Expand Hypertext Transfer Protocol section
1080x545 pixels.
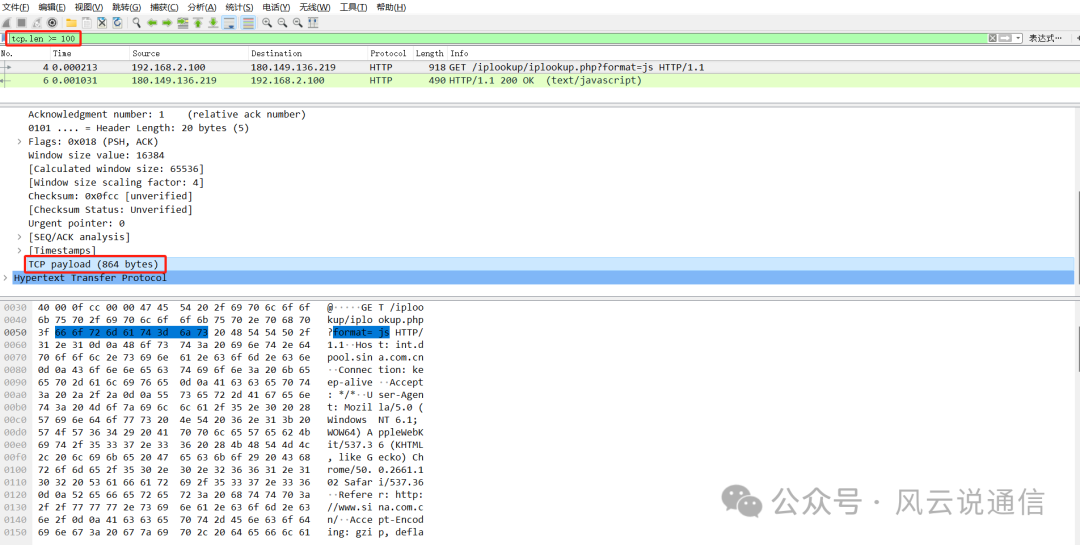6,278
